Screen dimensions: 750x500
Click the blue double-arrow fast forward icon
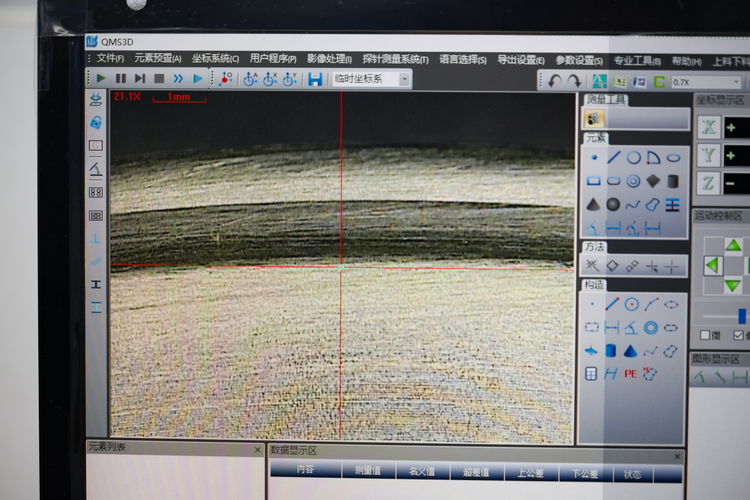[x=178, y=78]
